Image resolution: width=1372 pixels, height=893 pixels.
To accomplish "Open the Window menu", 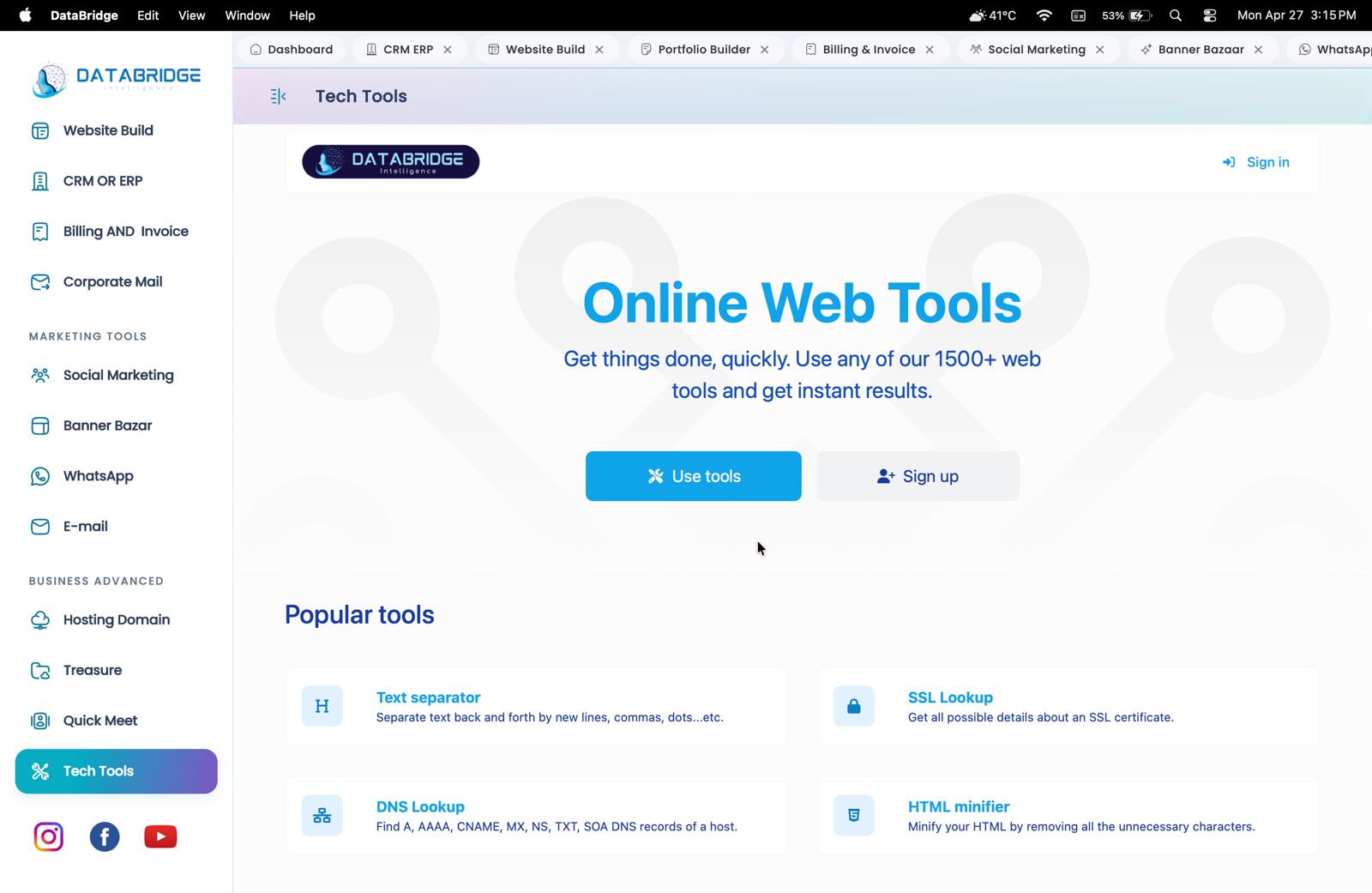I will 247,15.
